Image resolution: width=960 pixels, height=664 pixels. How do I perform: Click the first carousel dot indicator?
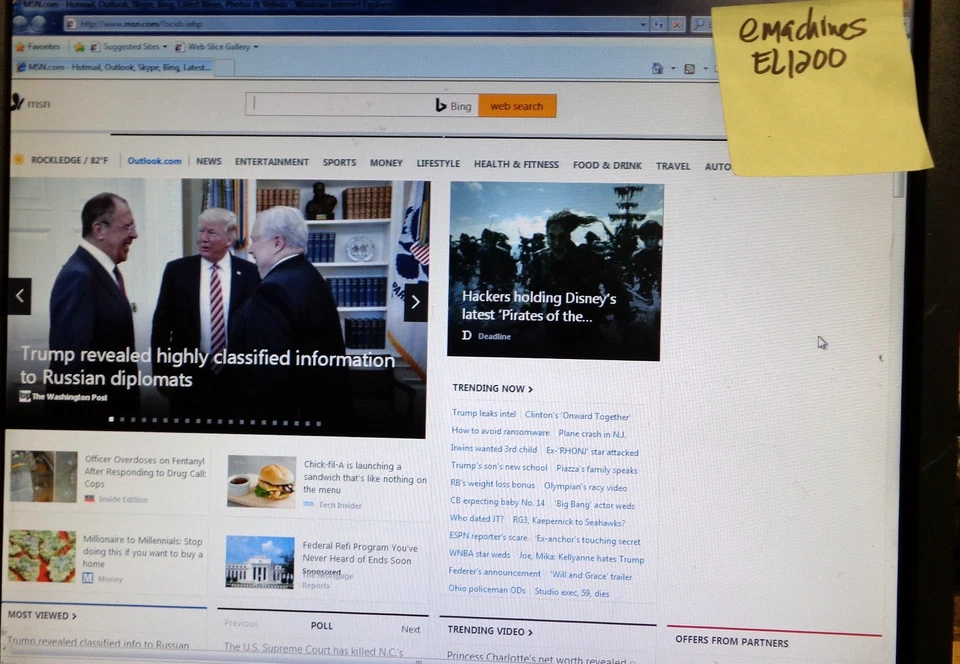click(111, 419)
